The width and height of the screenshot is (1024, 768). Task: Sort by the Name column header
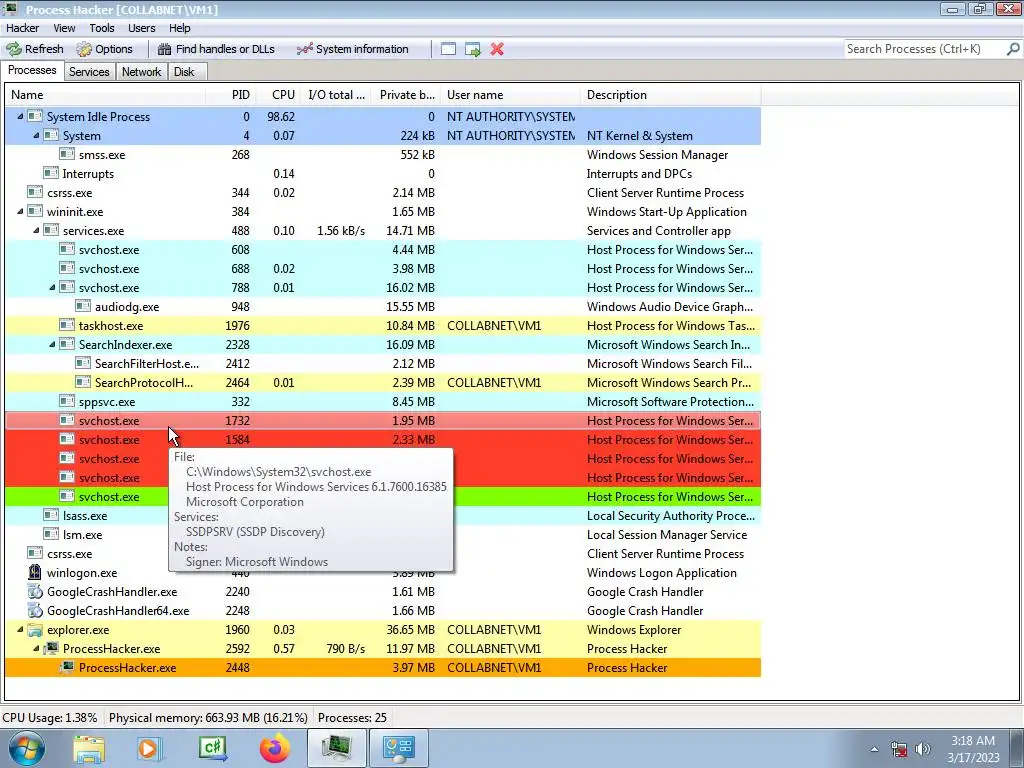coord(106,95)
